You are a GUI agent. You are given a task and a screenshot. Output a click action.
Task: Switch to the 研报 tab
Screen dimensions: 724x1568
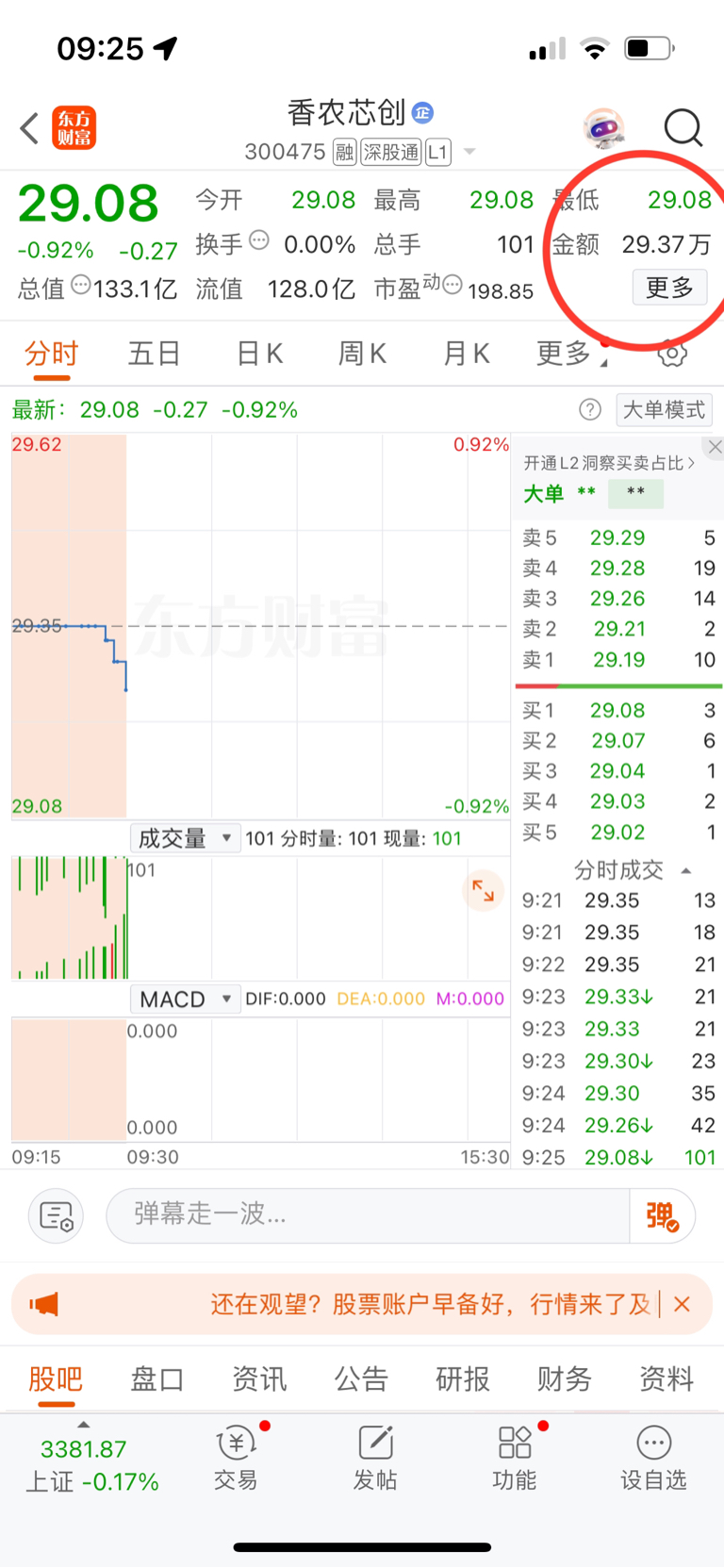(463, 1379)
